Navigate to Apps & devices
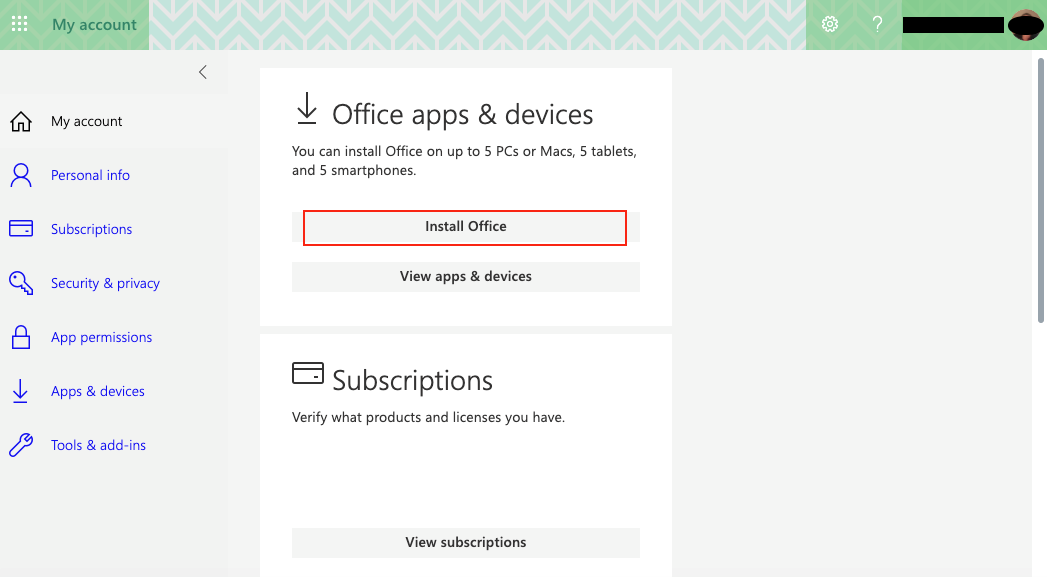 (97, 391)
